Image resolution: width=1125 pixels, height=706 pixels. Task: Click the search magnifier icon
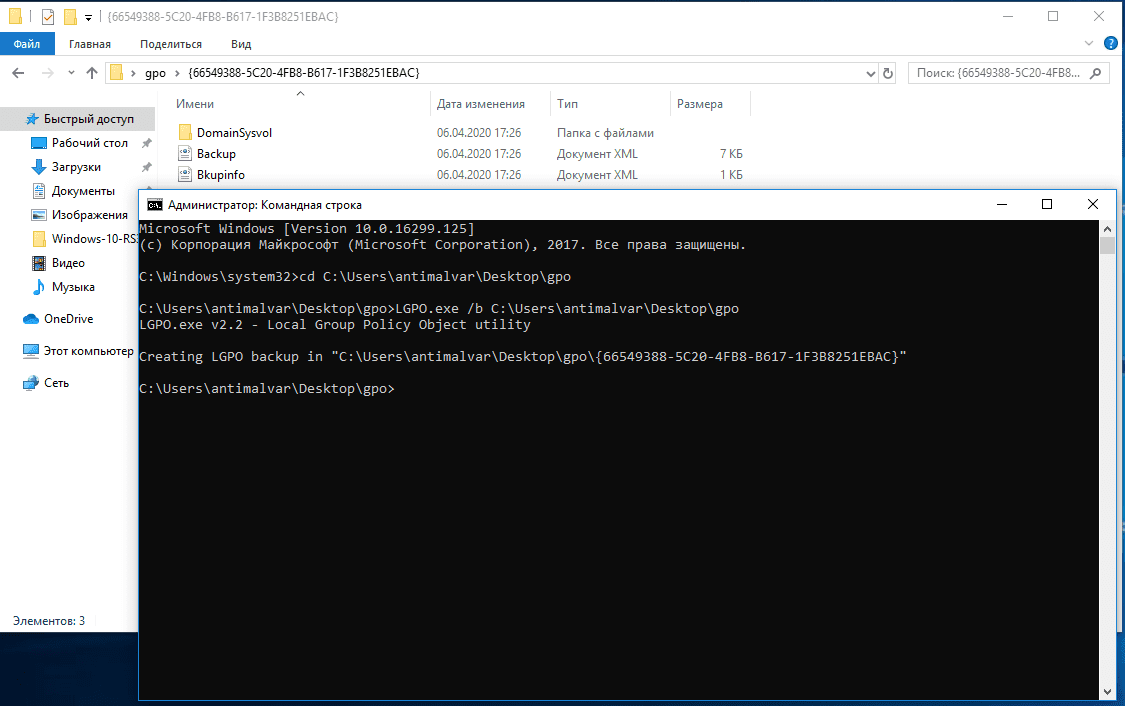coord(1096,73)
